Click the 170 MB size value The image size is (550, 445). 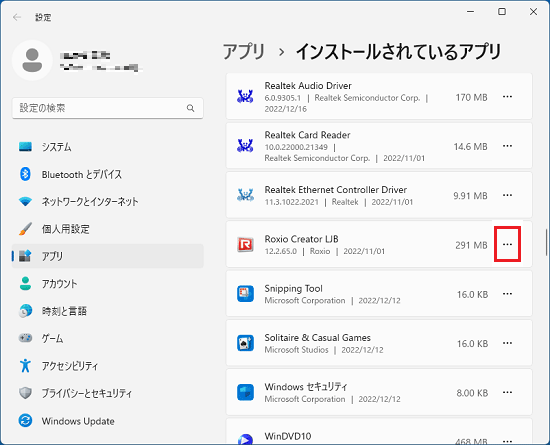[471, 97]
